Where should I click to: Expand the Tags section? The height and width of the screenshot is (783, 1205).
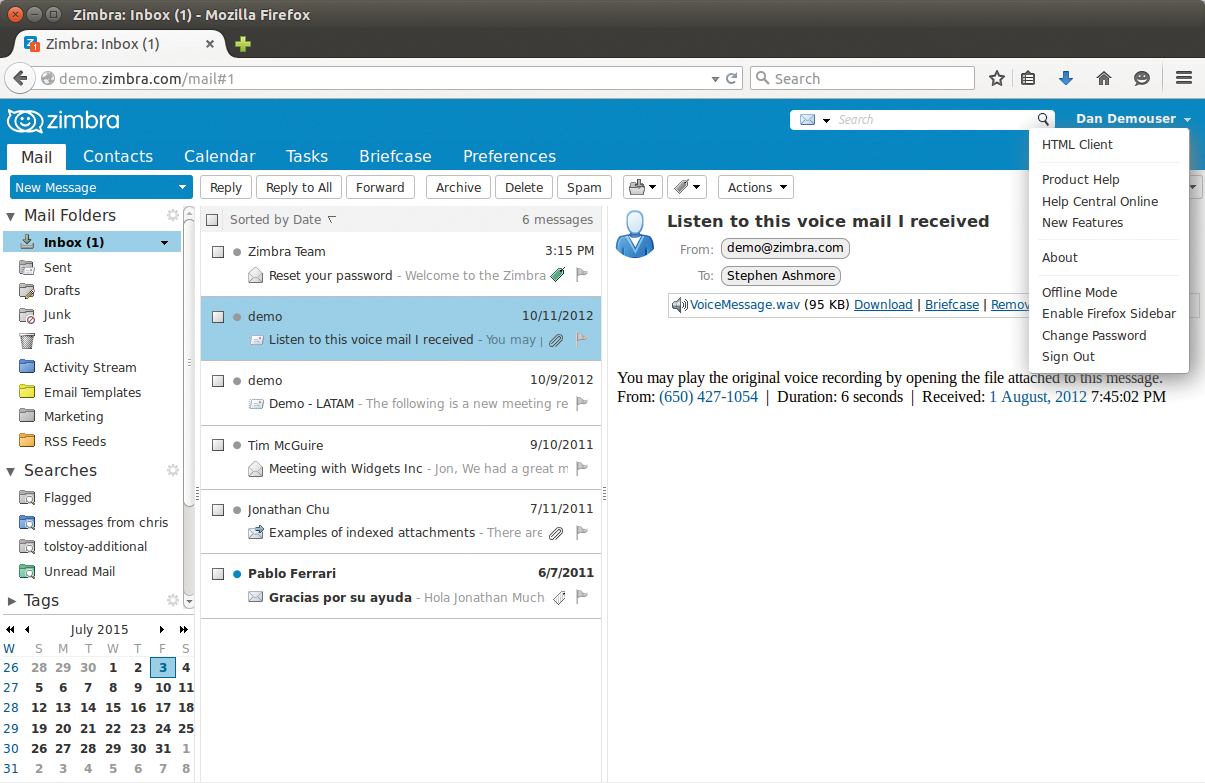[12, 601]
